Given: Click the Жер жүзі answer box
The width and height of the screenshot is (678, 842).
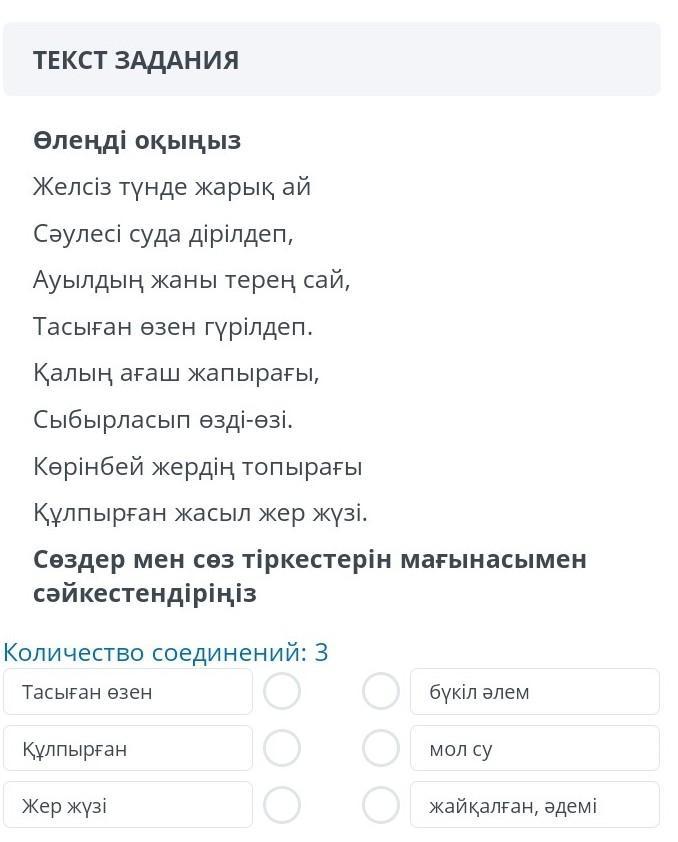Looking at the screenshot, I should tap(128, 805).
